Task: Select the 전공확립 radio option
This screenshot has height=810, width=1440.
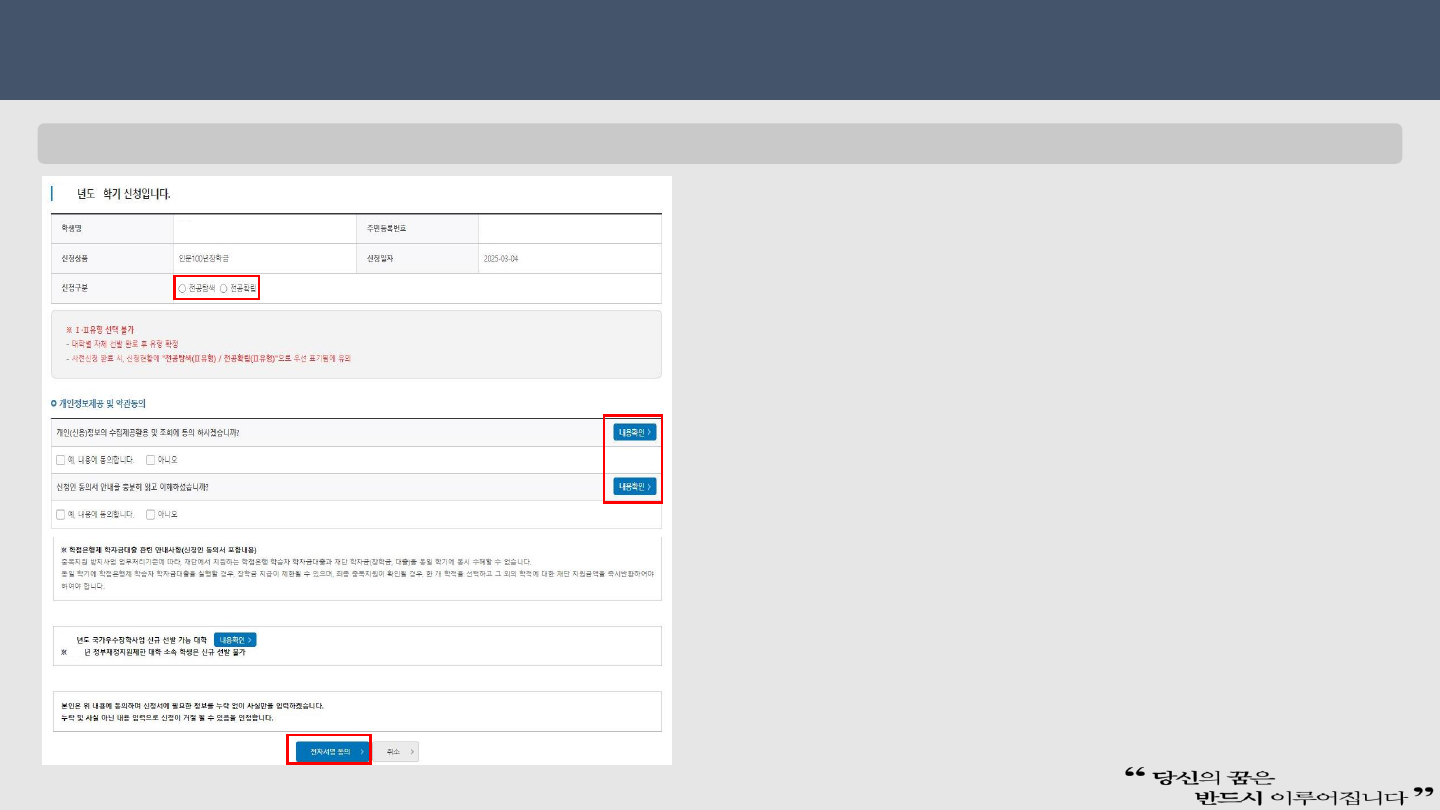Action: point(223,288)
